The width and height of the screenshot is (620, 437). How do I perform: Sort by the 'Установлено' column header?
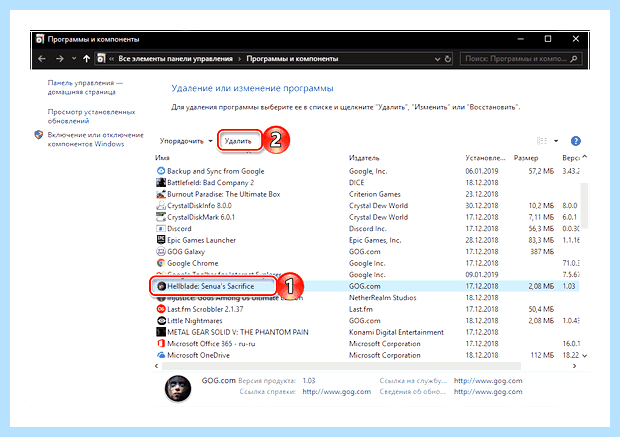[485, 158]
